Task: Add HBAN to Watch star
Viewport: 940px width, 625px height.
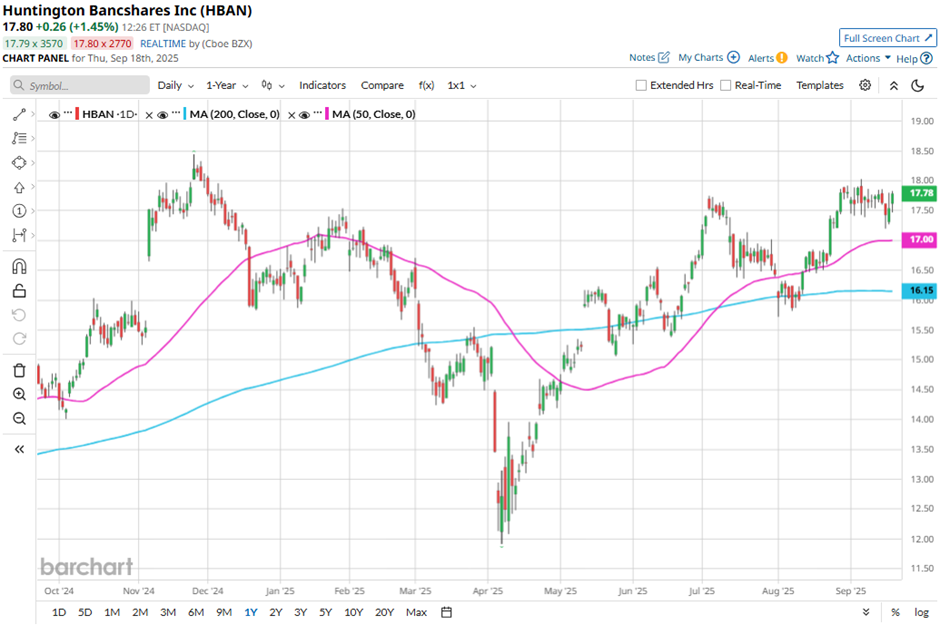Action: point(832,58)
